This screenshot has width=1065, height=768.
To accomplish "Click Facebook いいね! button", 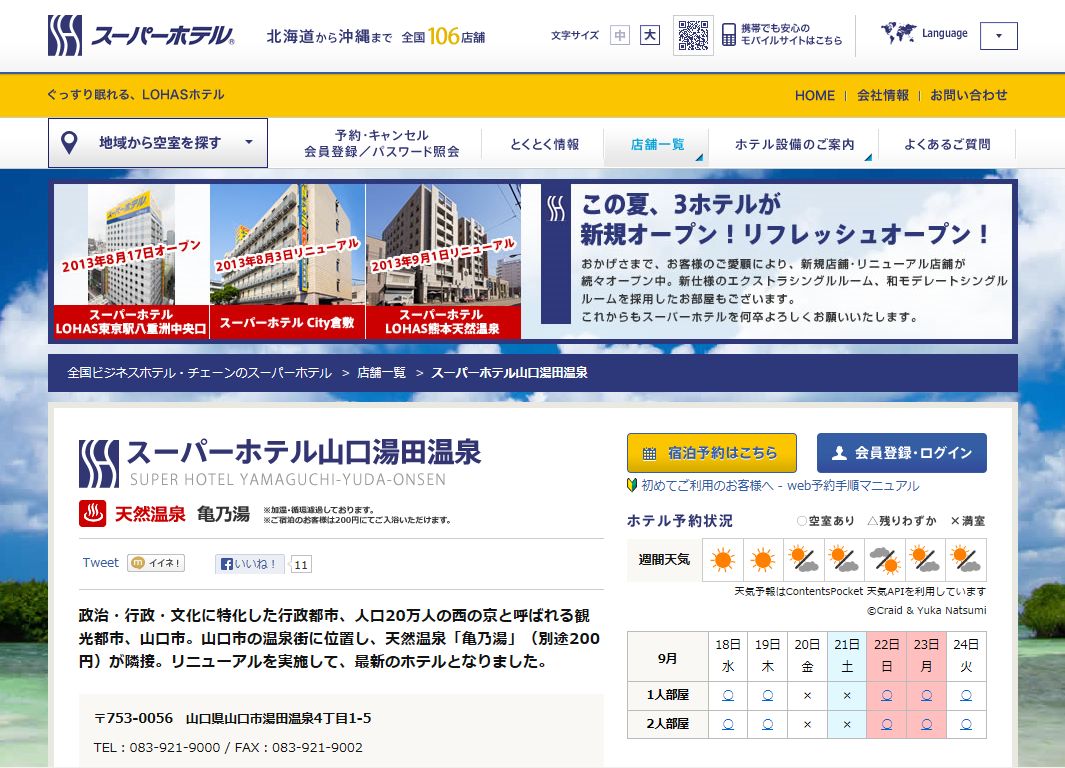I will coord(249,564).
